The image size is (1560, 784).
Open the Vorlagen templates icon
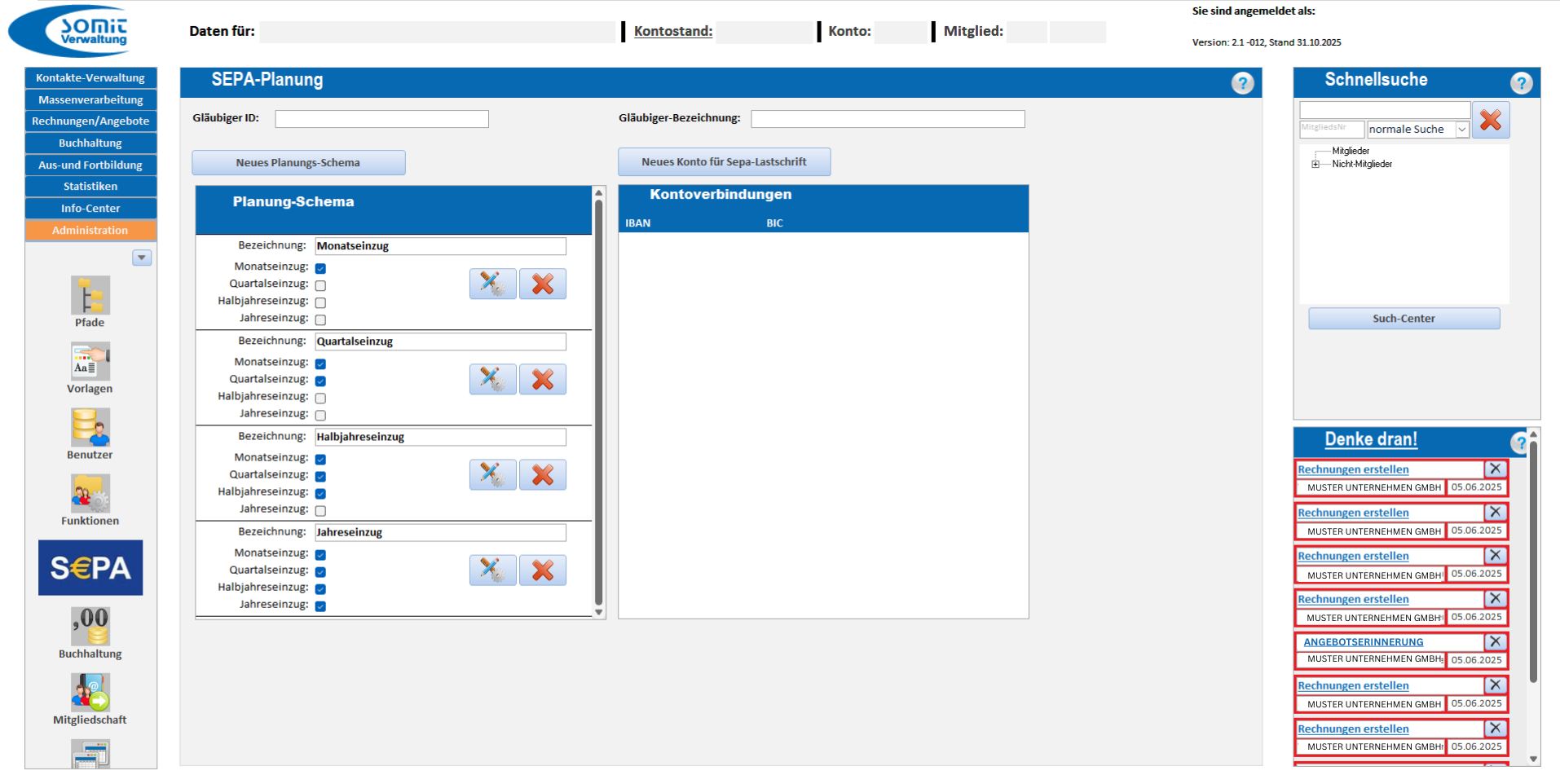(90, 363)
